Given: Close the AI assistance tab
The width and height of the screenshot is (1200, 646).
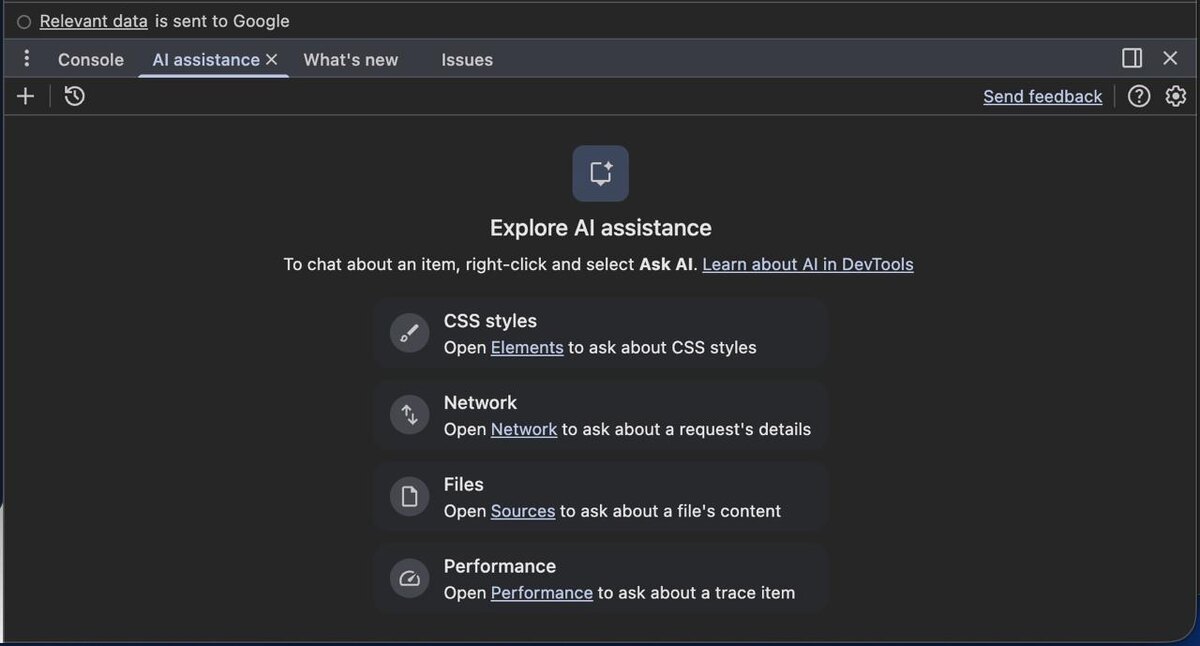Looking at the screenshot, I should pyautogui.click(x=271, y=60).
